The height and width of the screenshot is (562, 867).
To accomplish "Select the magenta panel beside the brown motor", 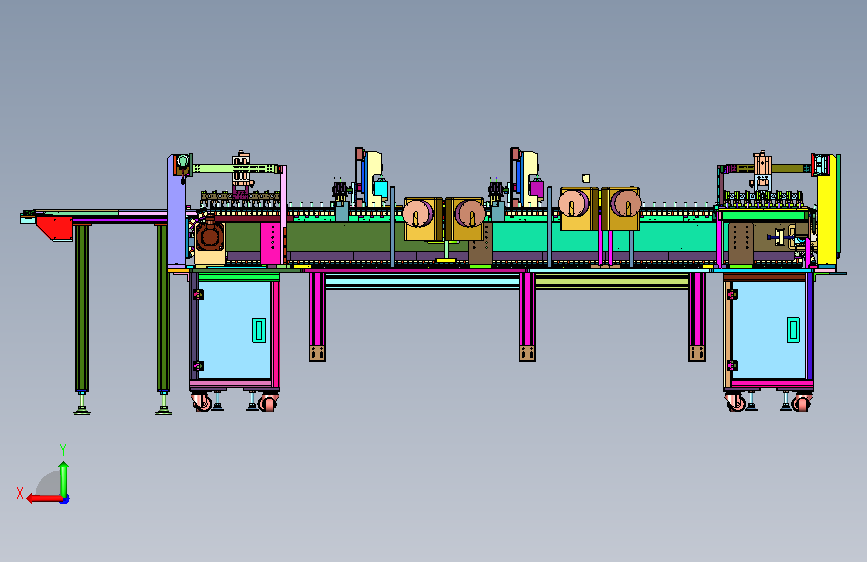I will coord(270,243).
